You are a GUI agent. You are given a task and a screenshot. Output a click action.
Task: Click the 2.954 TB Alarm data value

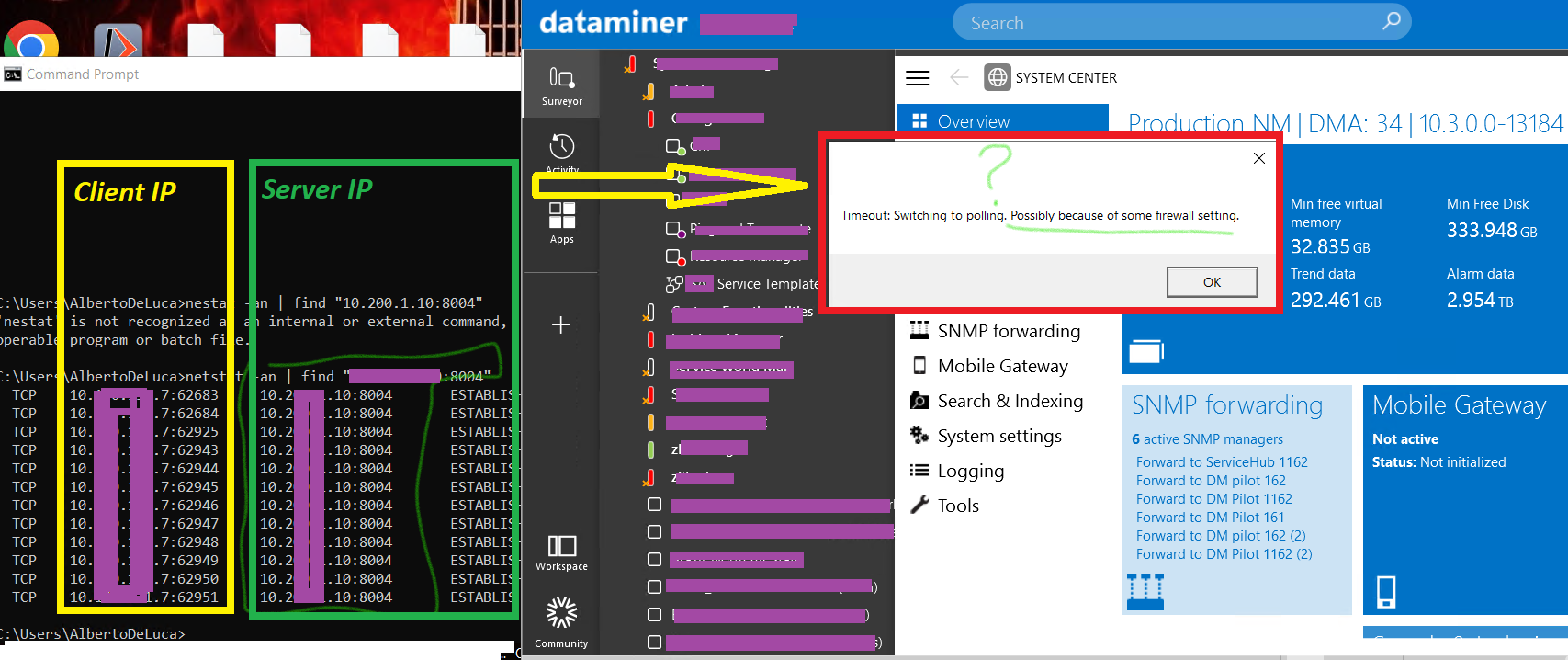coord(1480,301)
